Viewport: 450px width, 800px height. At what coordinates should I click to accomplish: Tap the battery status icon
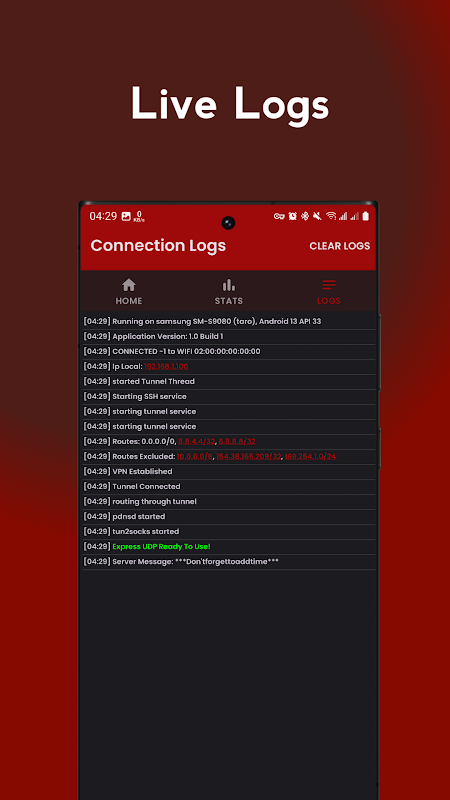click(365, 216)
